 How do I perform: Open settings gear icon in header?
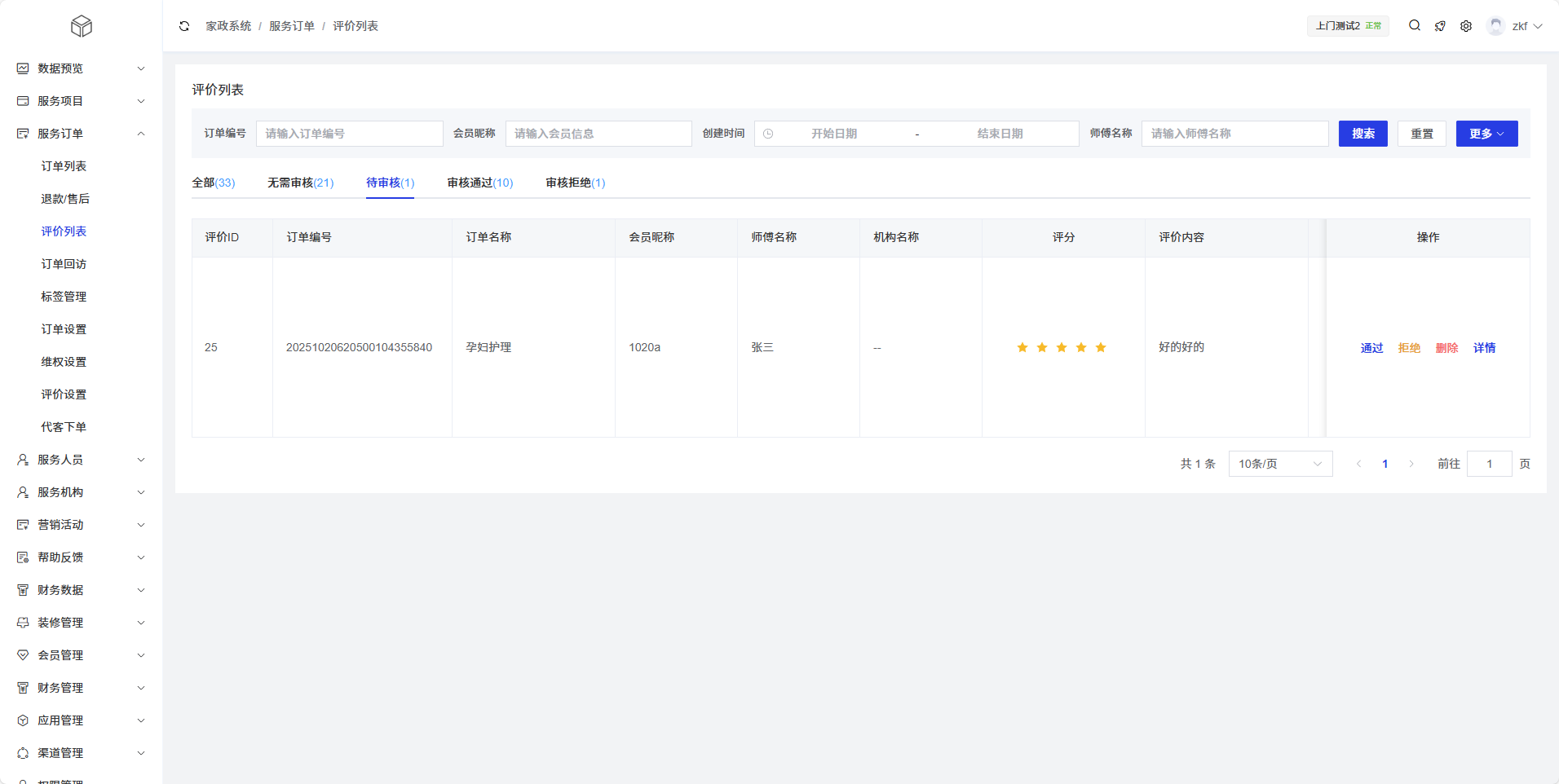point(1466,26)
